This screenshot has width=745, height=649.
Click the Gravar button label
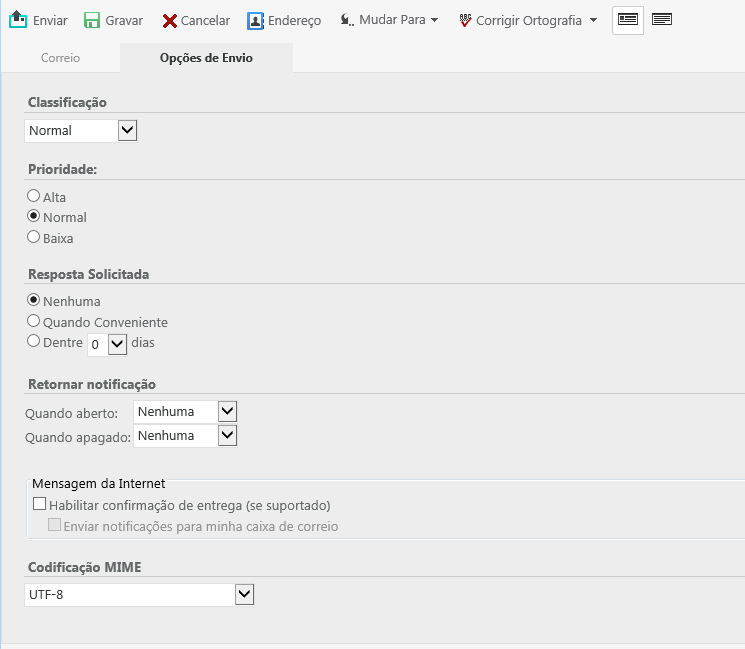124,20
